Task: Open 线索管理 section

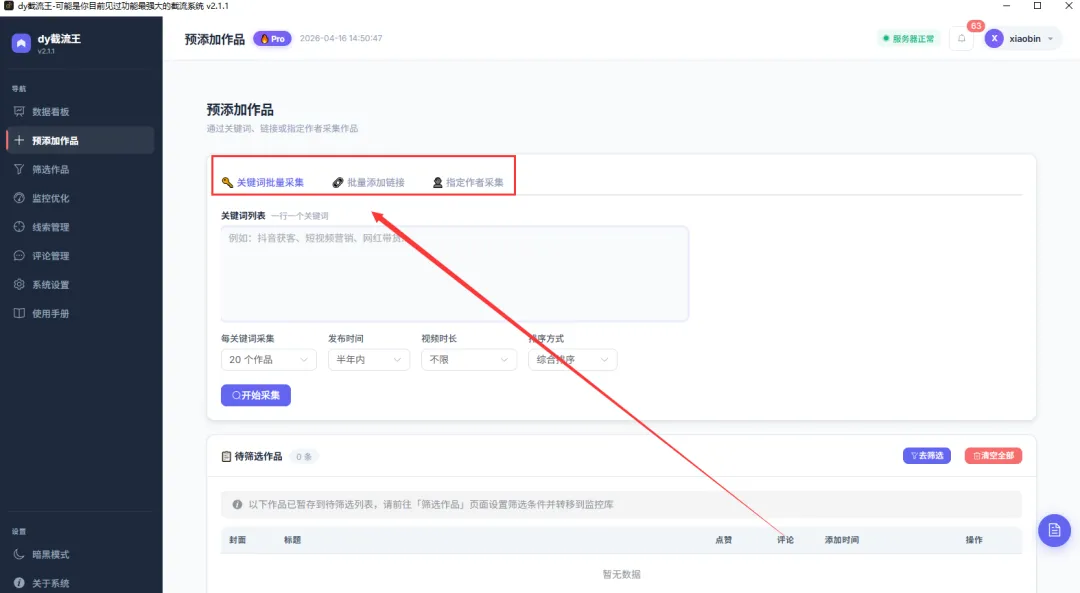Action: (x=80, y=227)
